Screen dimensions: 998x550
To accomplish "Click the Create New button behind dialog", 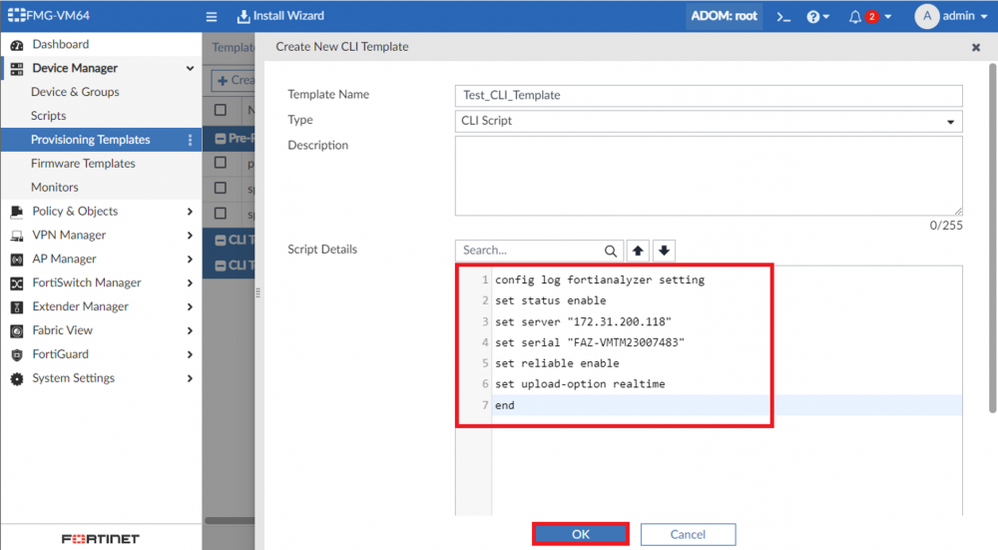I will click(233, 80).
